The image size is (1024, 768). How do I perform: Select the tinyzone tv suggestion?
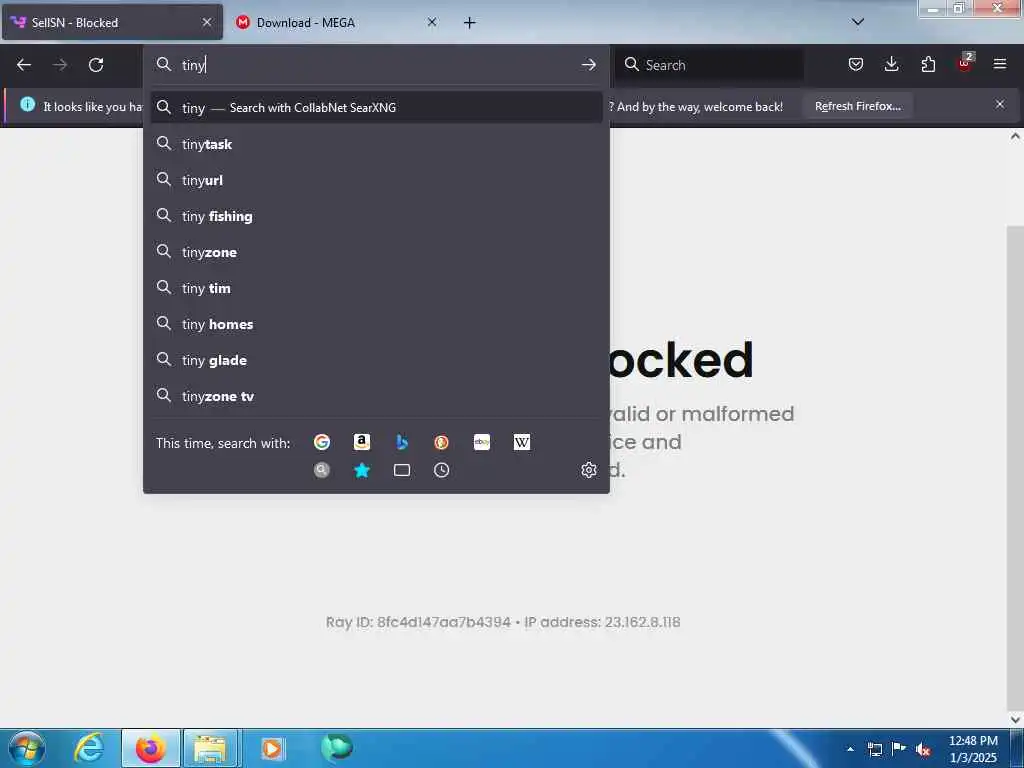(376, 396)
